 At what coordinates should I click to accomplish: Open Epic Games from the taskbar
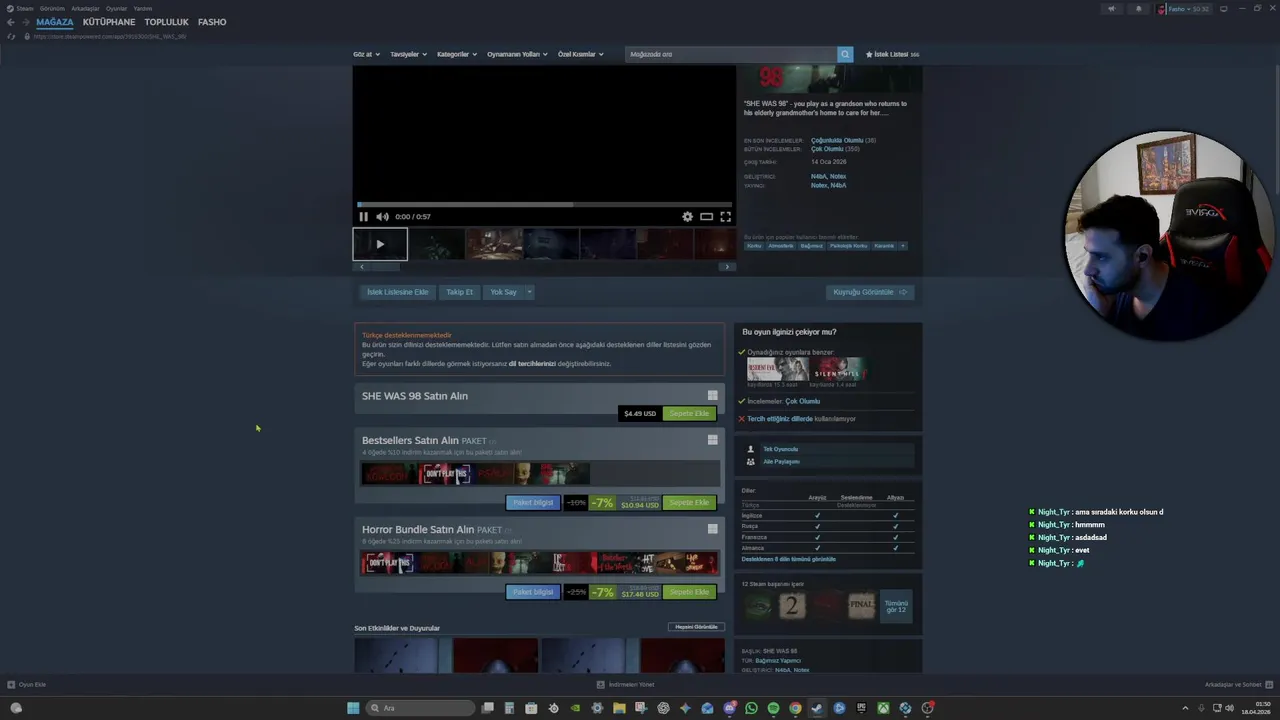[x=861, y=708]
